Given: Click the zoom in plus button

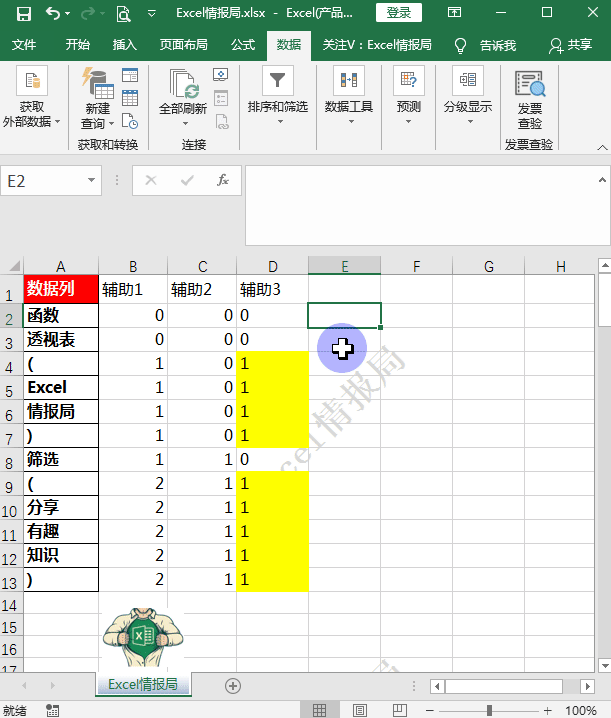Looking at the screenshot, I should click(x=547, y=710).
